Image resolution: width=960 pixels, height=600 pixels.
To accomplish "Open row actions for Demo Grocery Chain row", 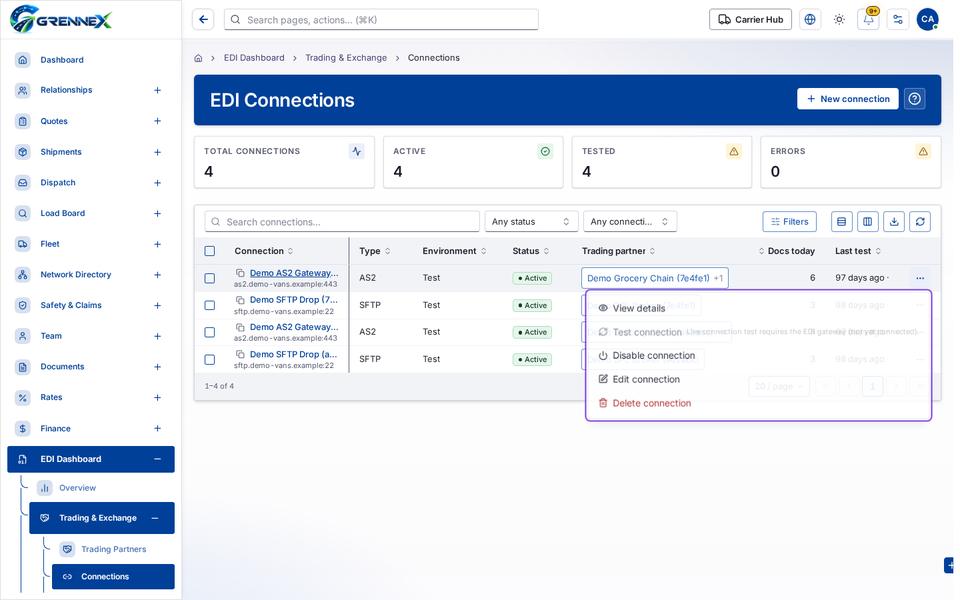I will 920,278.
